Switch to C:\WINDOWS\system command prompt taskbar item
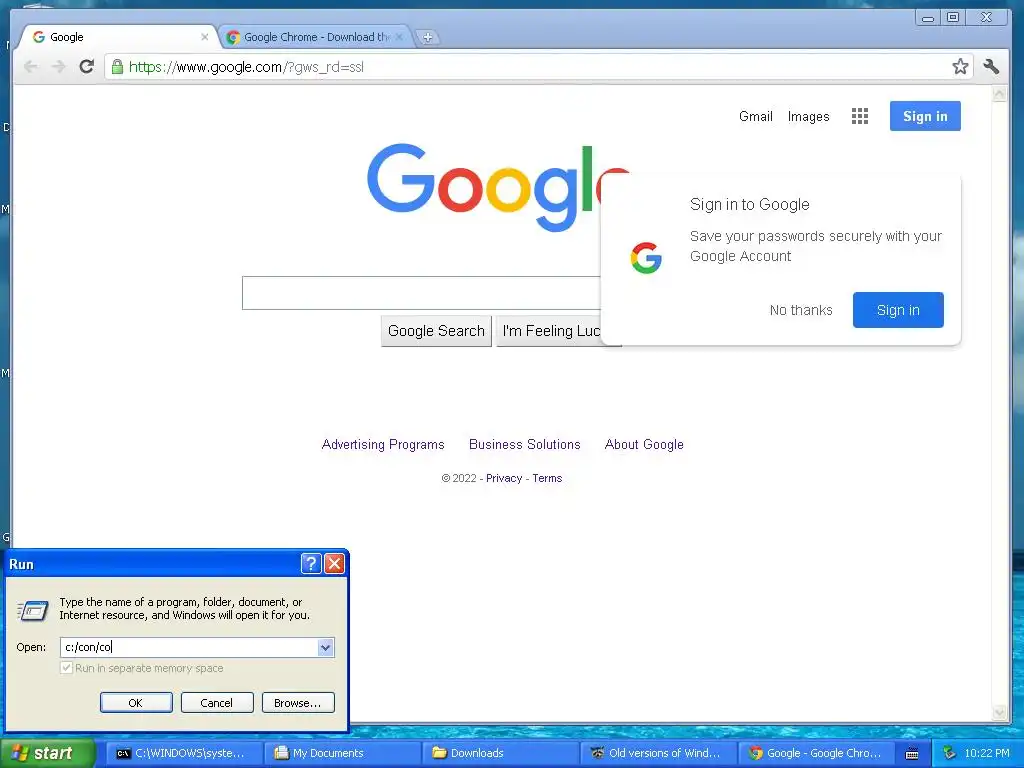This screenshot has height=768, width=1024. tap(185, 753)
